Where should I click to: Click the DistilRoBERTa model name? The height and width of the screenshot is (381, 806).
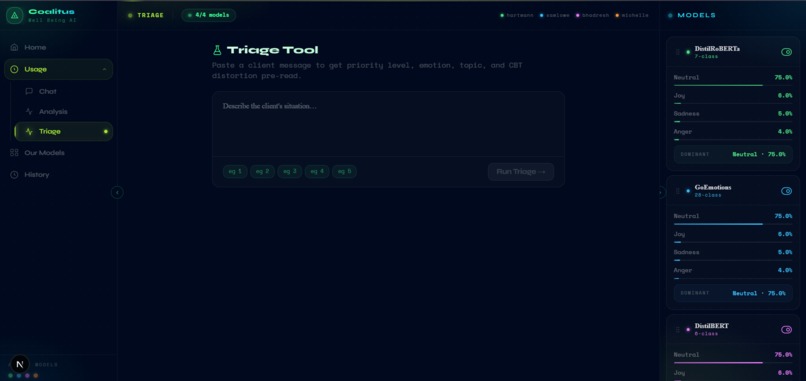[717, 49]
